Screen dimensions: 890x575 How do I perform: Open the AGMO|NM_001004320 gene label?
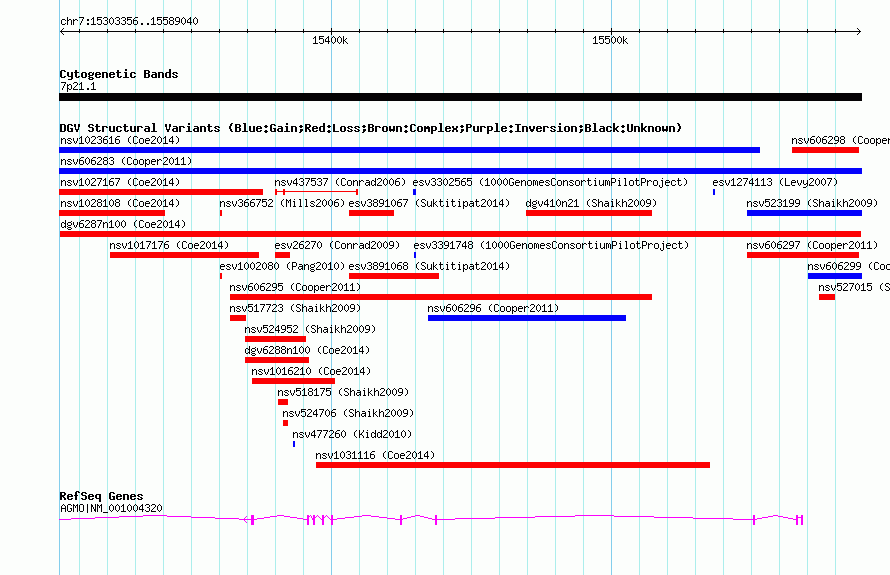(x=111, y=508)
